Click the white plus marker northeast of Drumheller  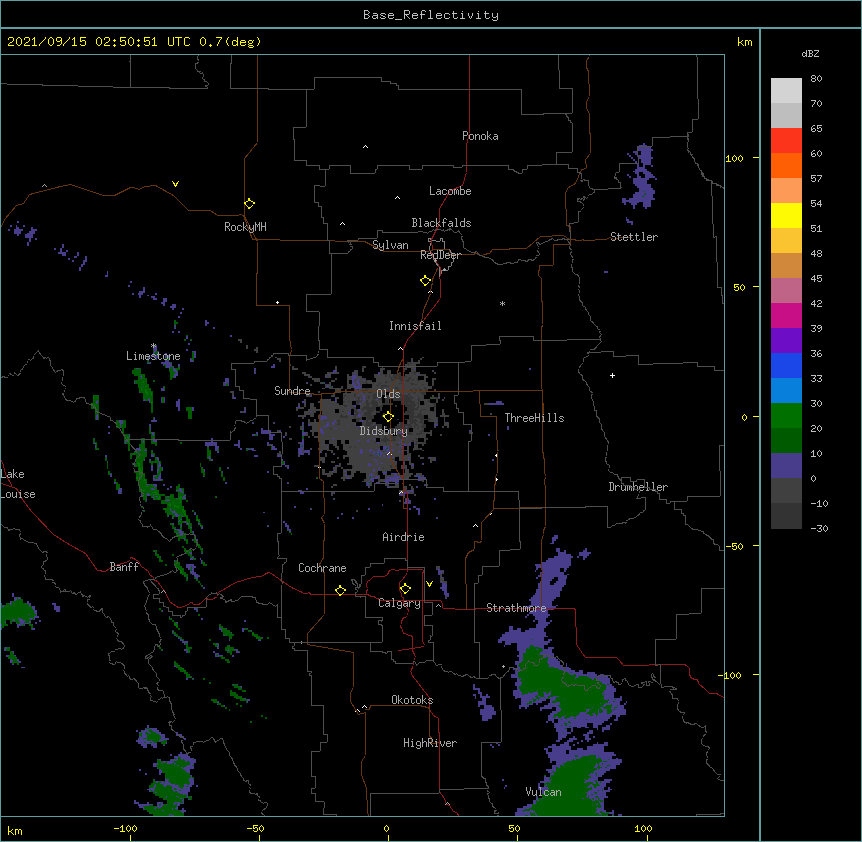point(612,375)
